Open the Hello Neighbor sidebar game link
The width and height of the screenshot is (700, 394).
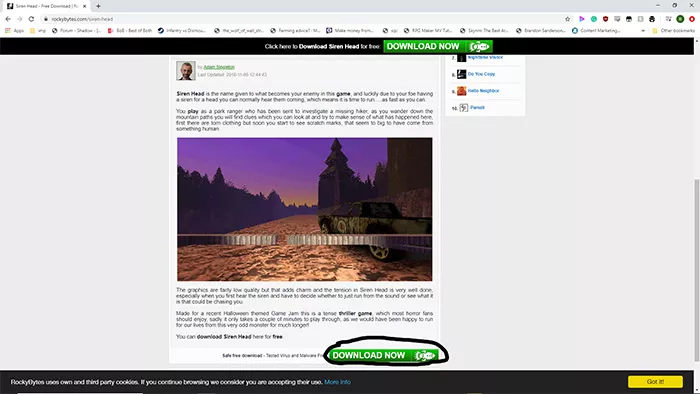coord(483,91)
